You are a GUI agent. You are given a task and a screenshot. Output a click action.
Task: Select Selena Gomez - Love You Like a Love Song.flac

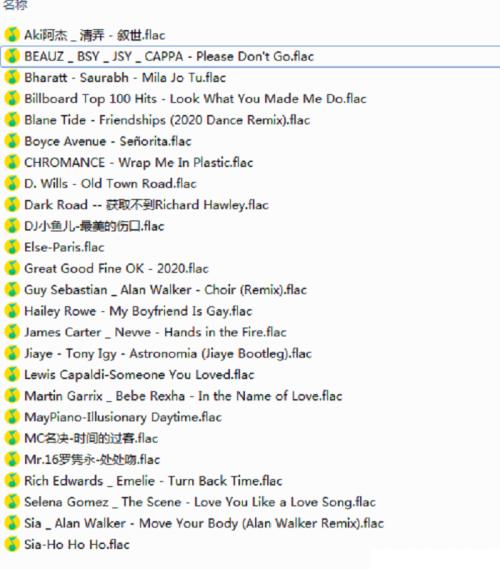click(x=200, y=502)
